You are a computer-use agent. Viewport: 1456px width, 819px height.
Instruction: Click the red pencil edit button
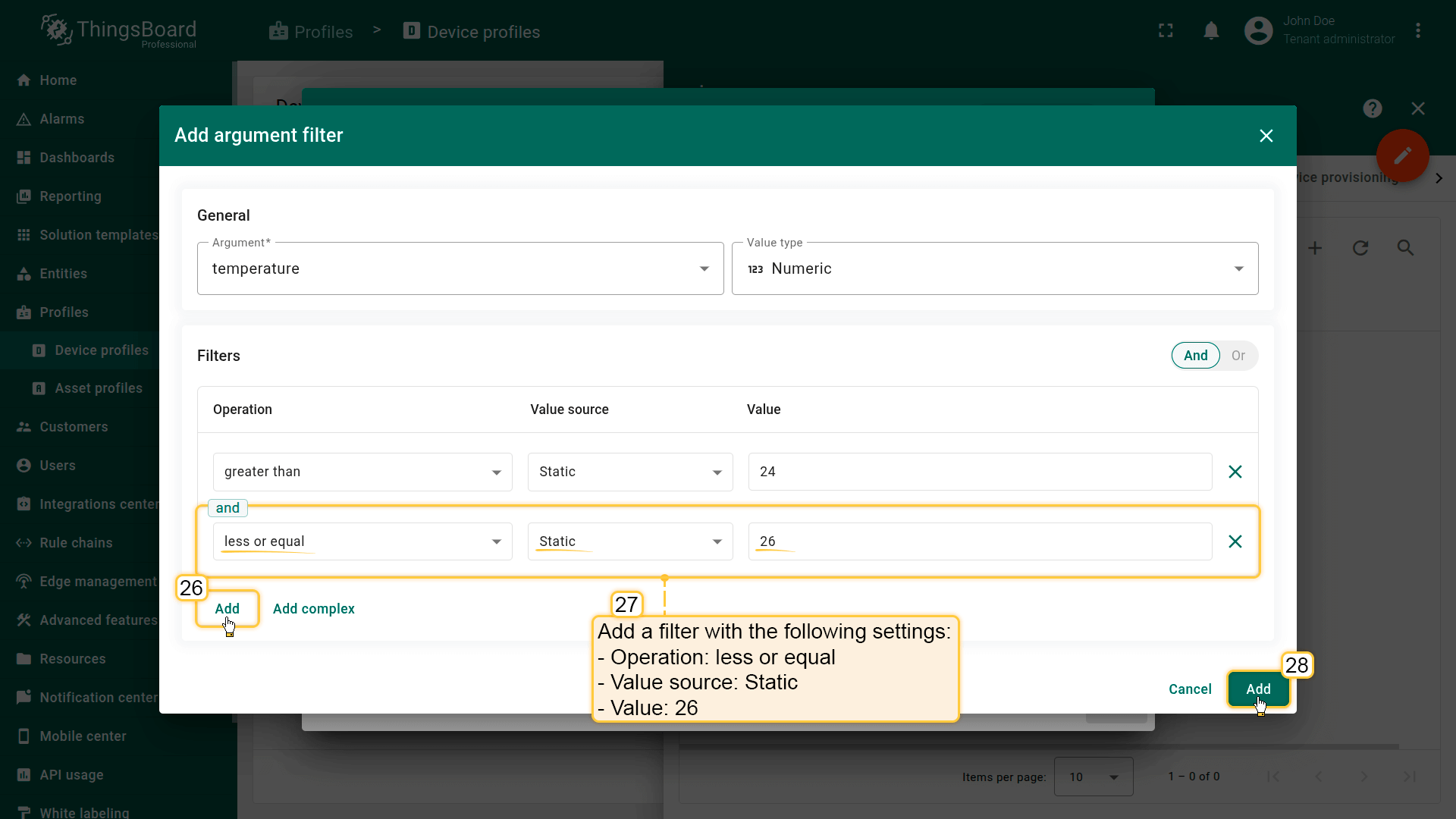[1402, 155]
